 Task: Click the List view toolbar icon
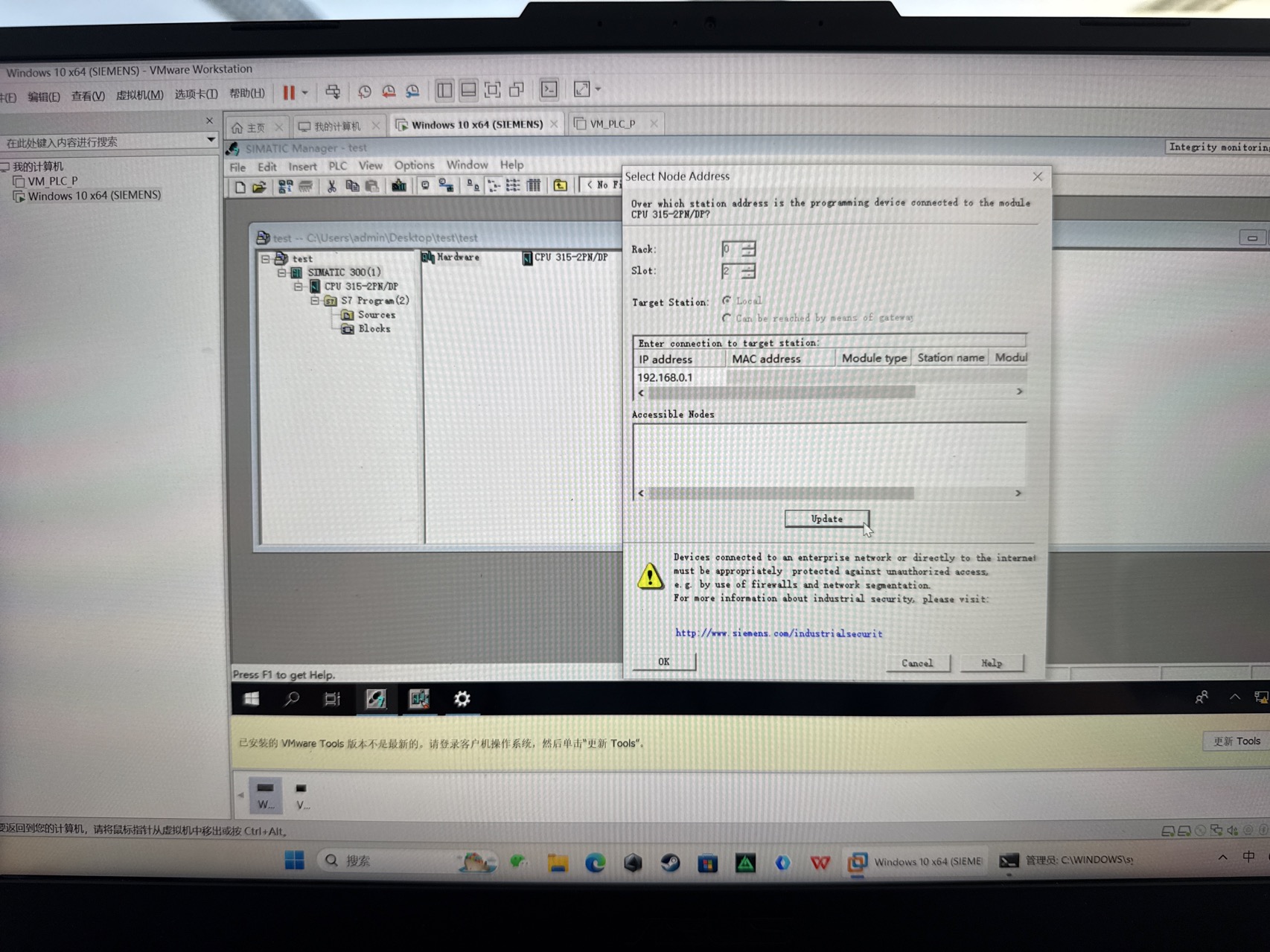(x=513, y=186)
